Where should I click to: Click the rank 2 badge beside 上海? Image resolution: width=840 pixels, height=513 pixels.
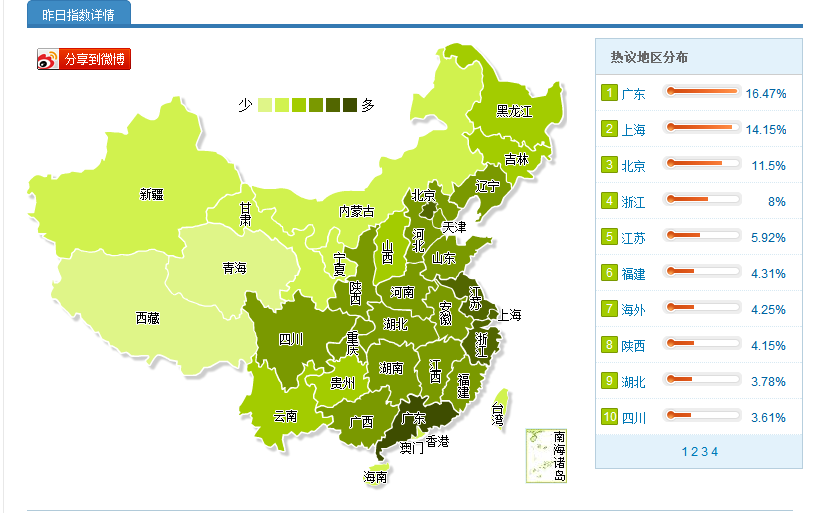tap(608, 129)
